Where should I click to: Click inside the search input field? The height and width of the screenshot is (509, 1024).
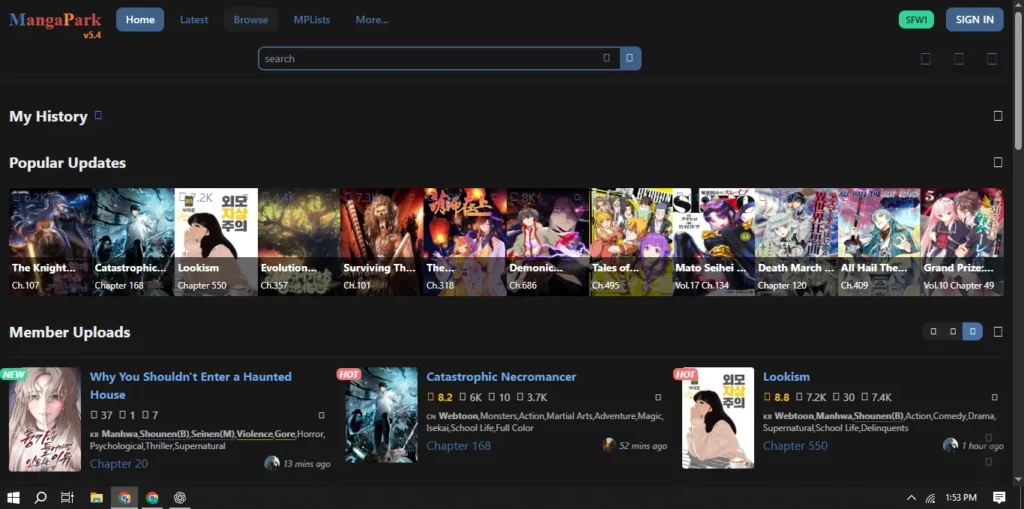point(430,59)
